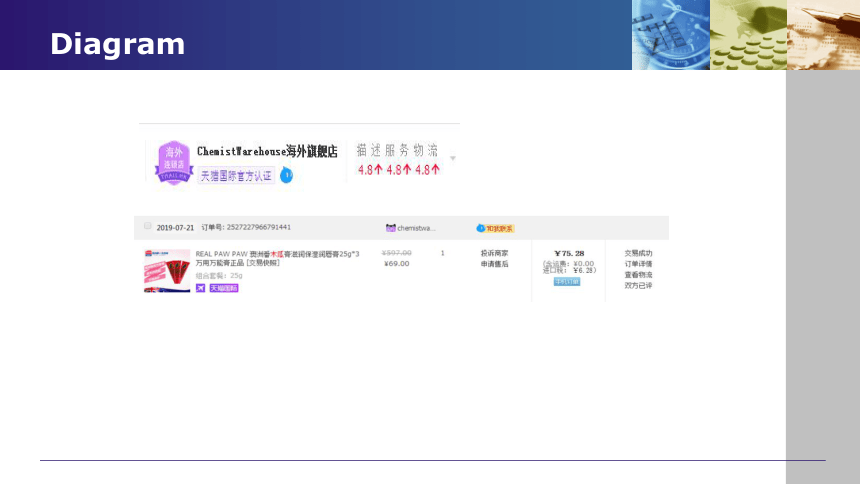This screenshot has height=484, width=860.
Task: Click the ¥75.28 total amount
Action: pos(569,254)
